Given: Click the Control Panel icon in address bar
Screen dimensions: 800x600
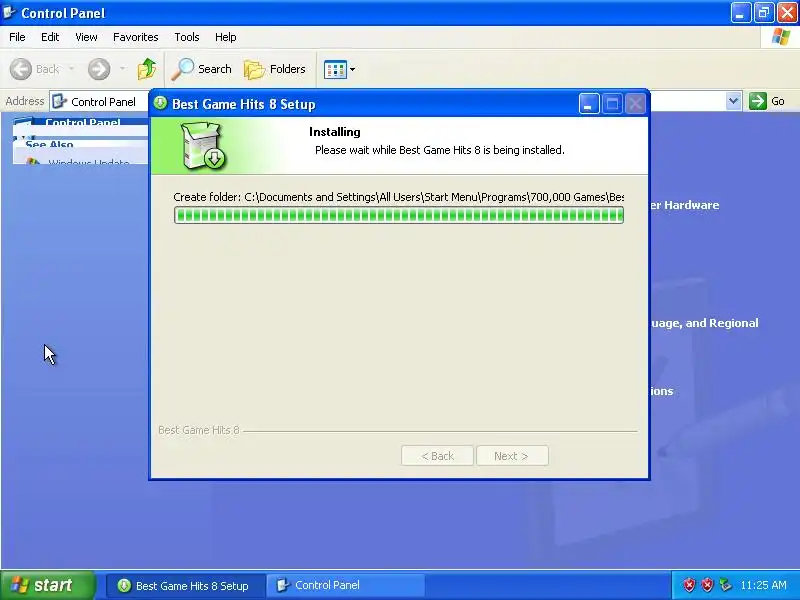Looking at the screenshot, I should tap(59, 101).
